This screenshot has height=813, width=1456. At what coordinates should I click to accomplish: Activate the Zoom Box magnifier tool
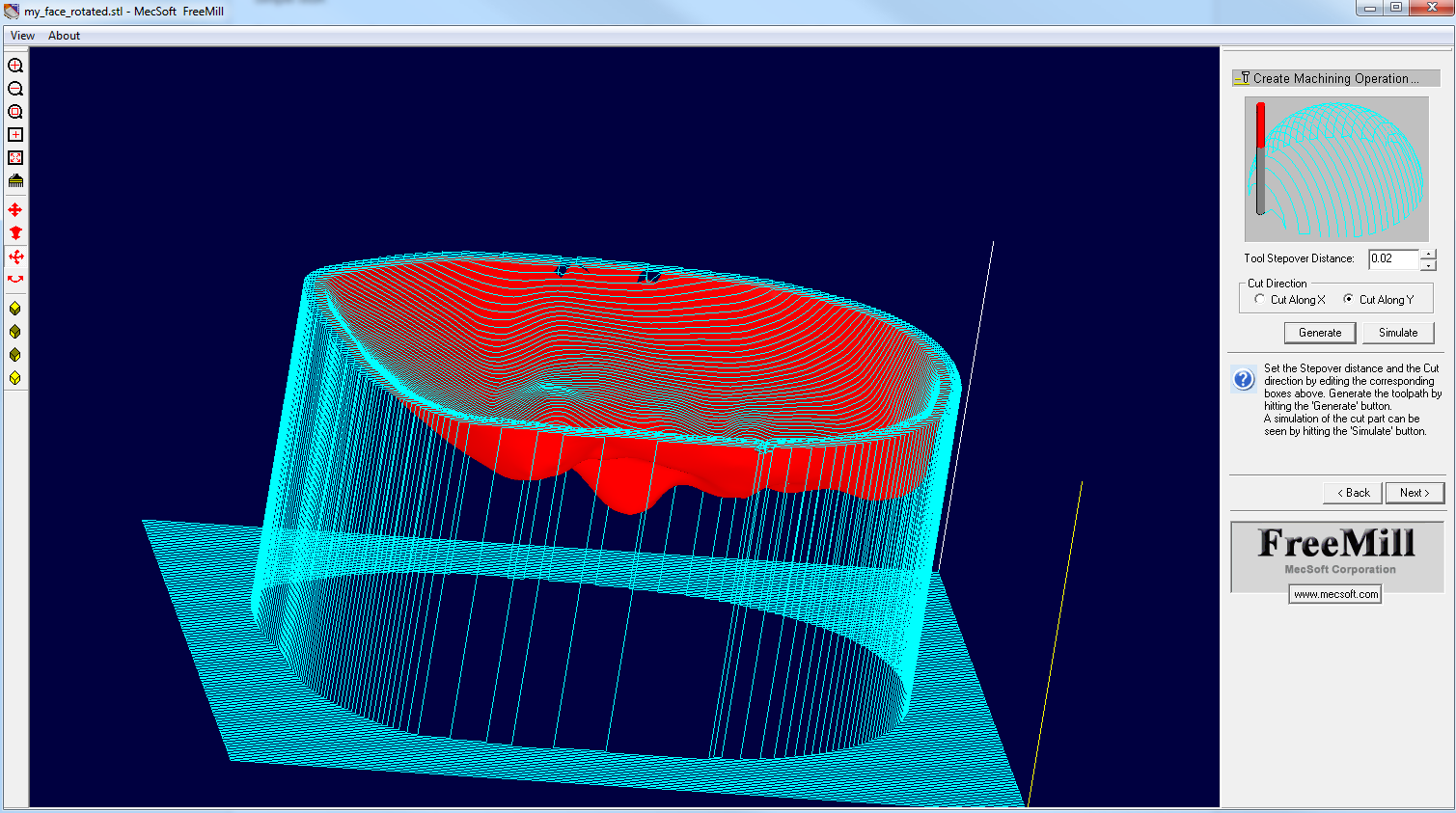15,112
